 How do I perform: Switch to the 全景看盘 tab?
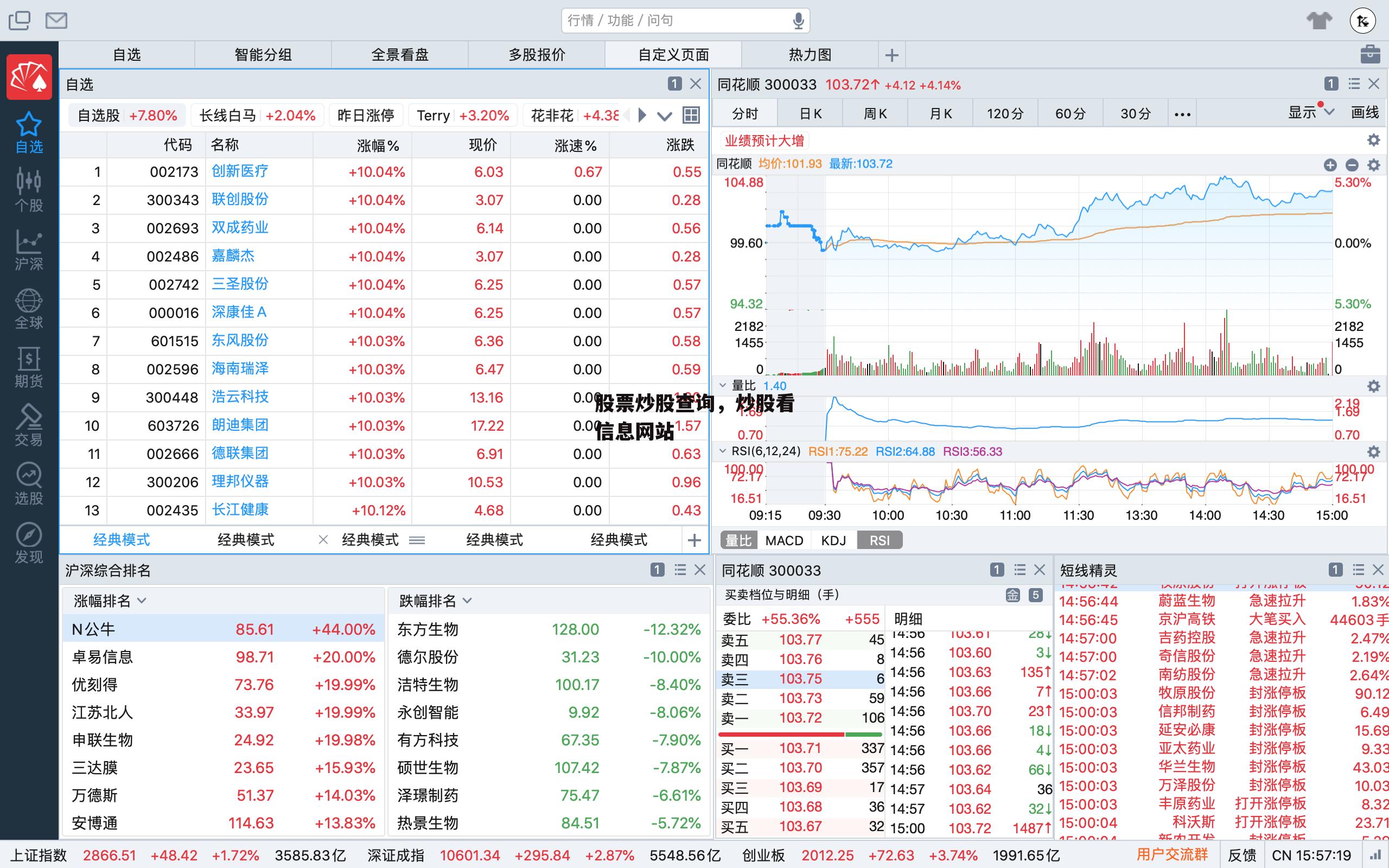(399, 55)
